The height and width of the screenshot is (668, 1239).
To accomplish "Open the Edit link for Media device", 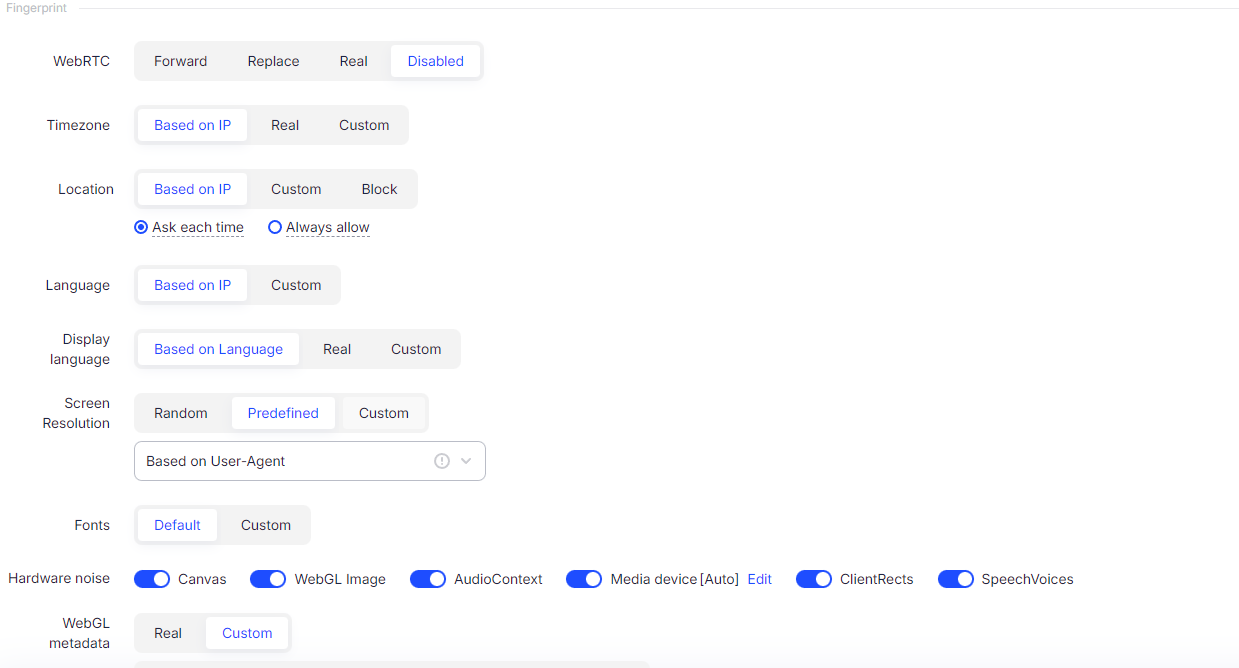I will [x=760, y=579].
